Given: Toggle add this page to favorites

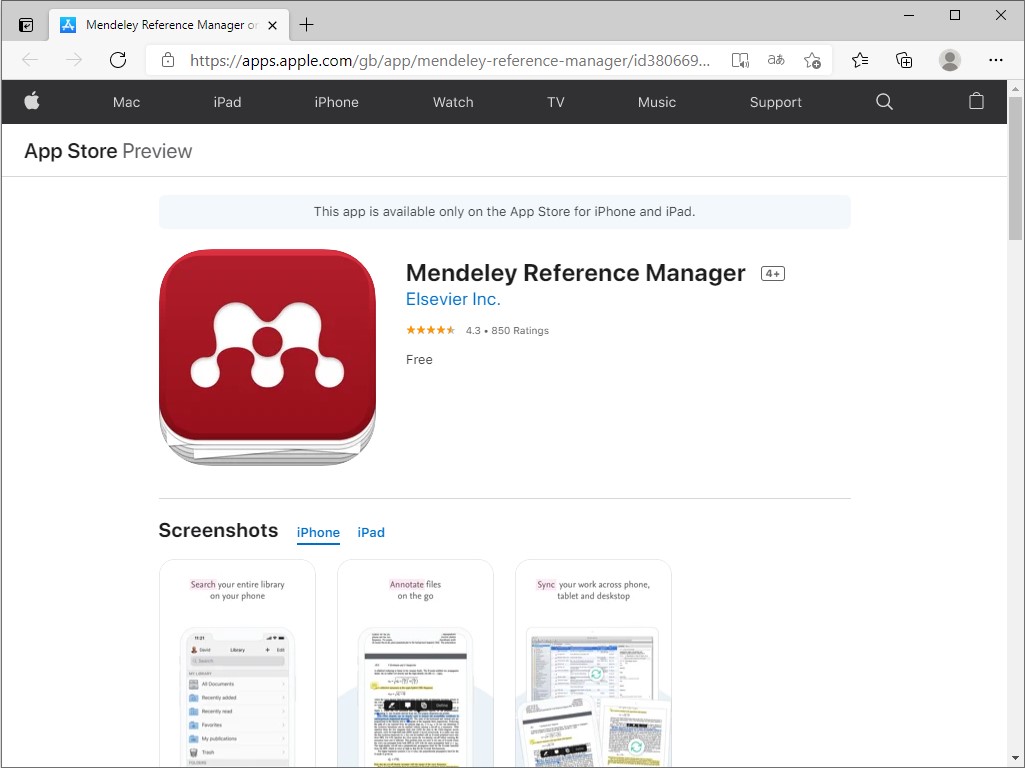Looking at the screenshot, I should 813,60.
